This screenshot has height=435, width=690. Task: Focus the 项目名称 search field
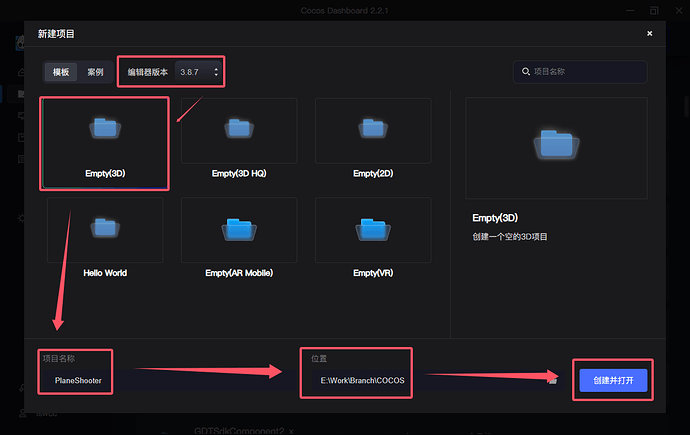click(x=580, y=72)
